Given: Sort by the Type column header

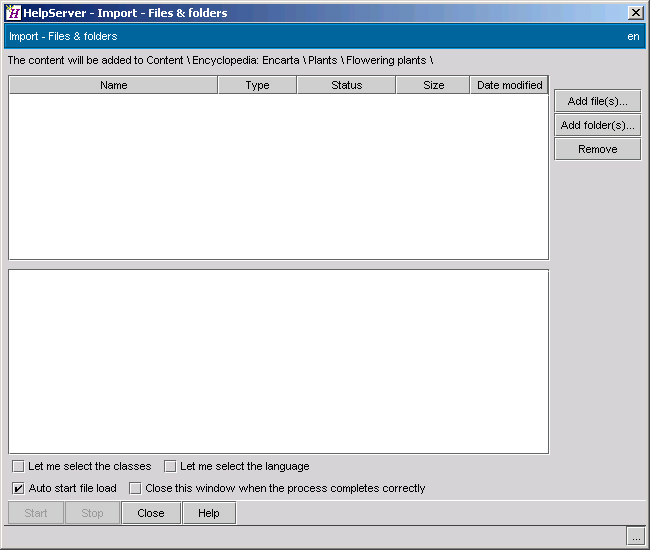Looking at the screenshot, I should tap(257, 85).
